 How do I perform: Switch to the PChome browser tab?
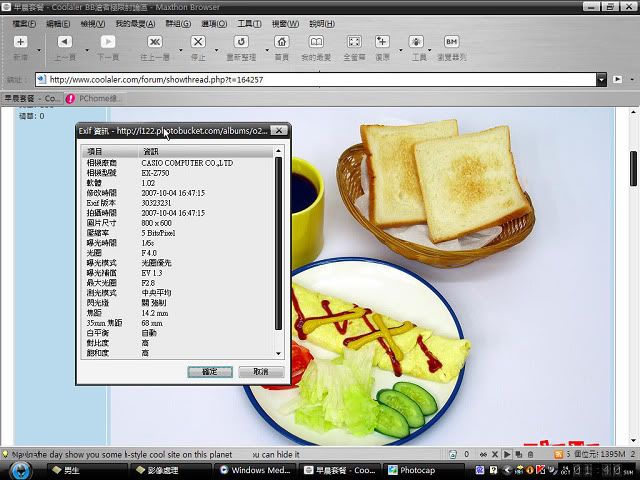[96, 98]
